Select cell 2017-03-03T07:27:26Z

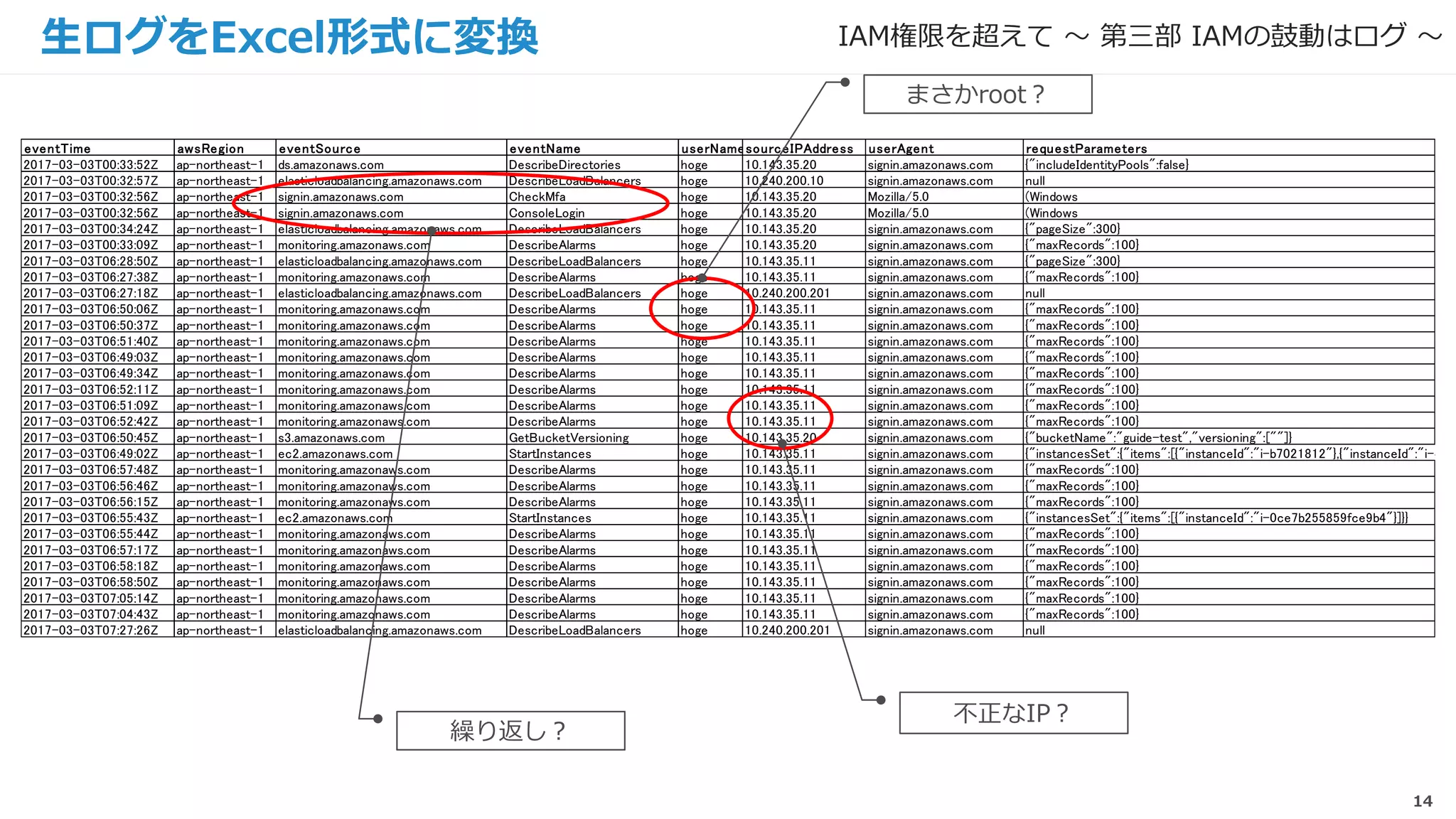[x=98, y=630]
